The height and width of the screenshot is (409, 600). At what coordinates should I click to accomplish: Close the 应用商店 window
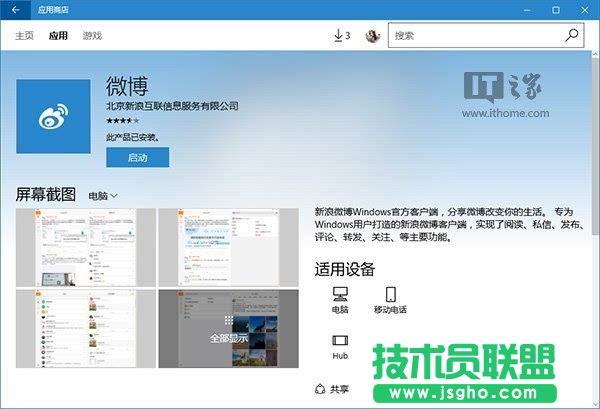(585, 10)
